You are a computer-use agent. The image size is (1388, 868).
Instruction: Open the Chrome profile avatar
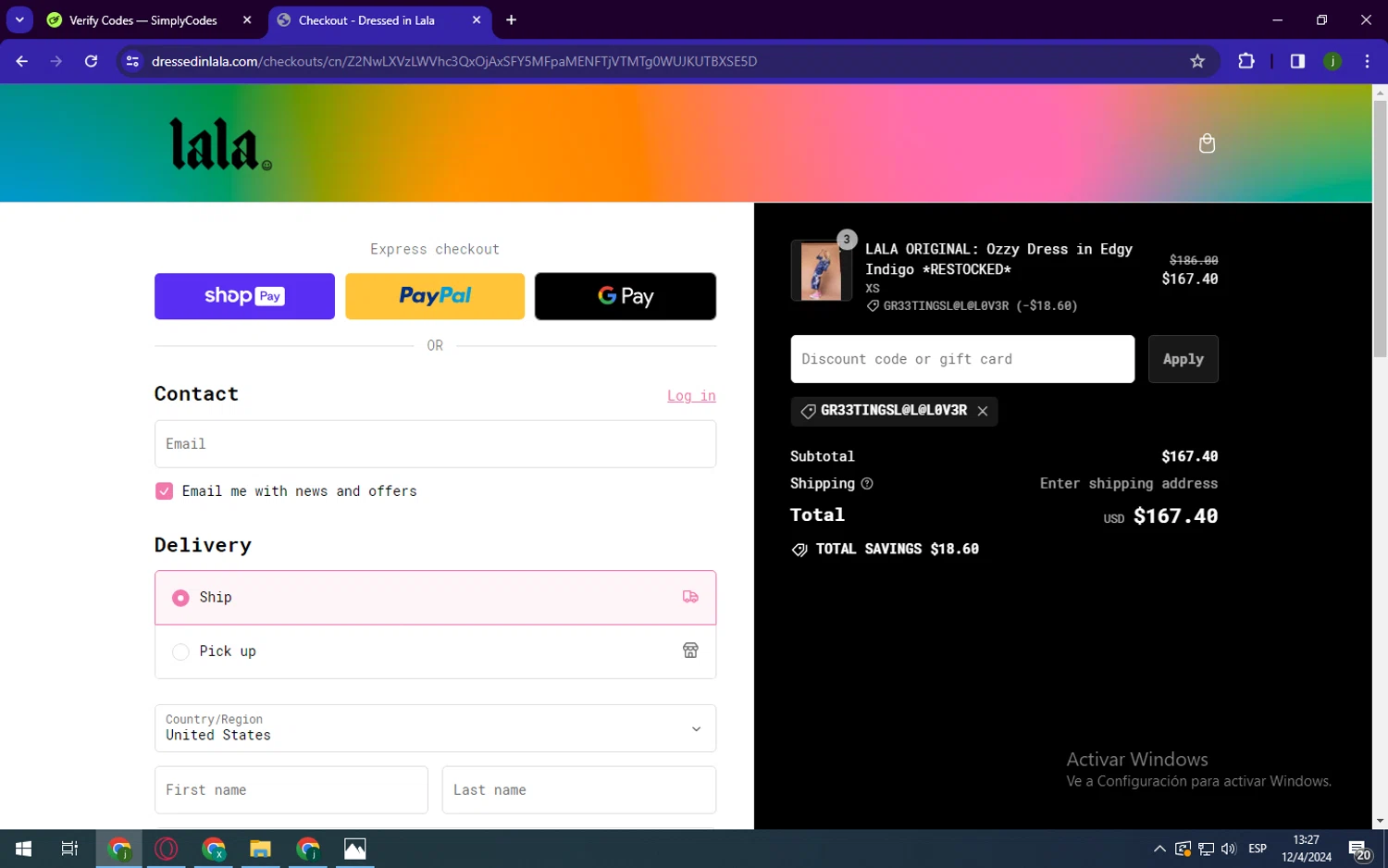pos(1332,61)
